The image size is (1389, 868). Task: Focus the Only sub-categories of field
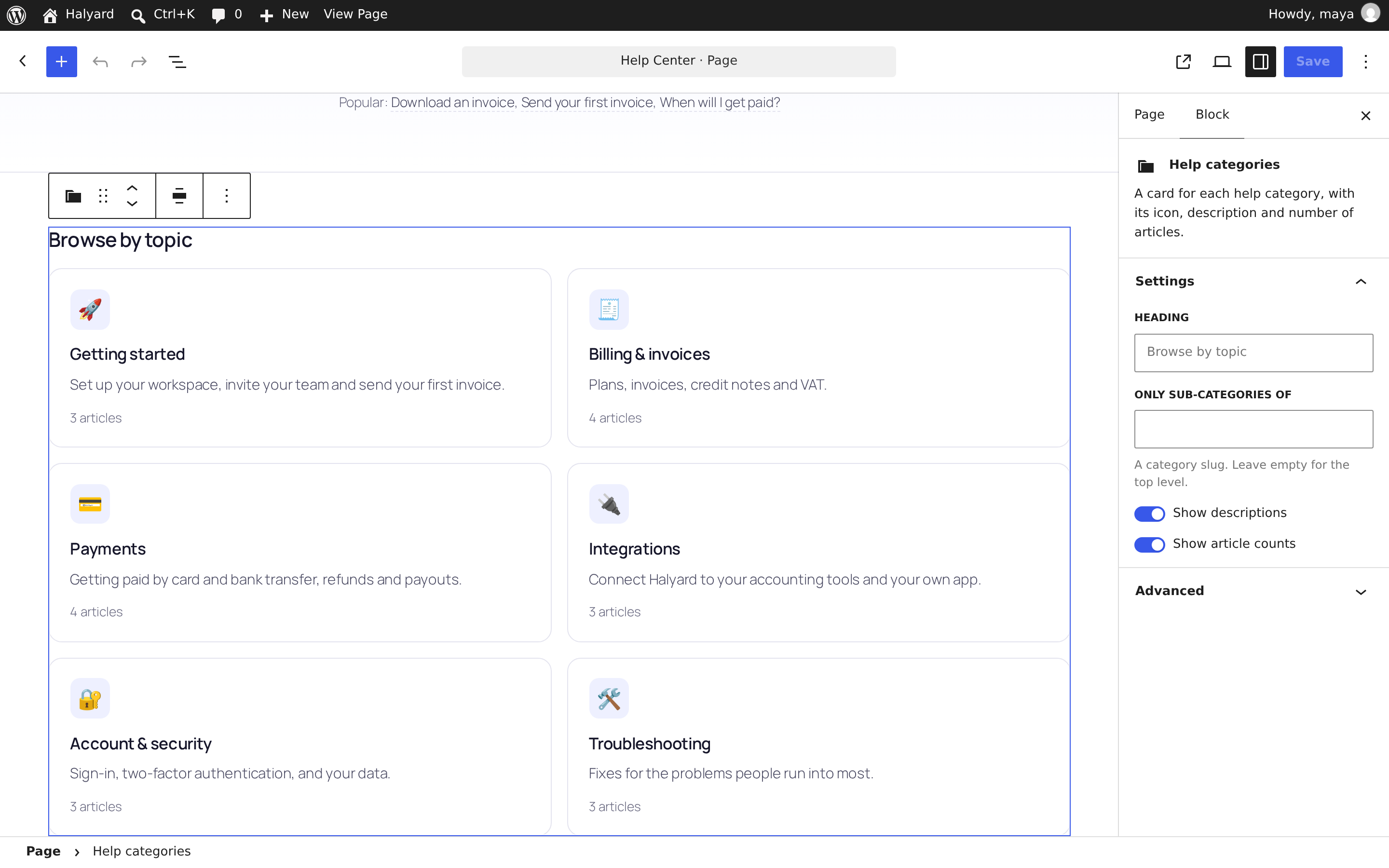tap(1253, 429)
